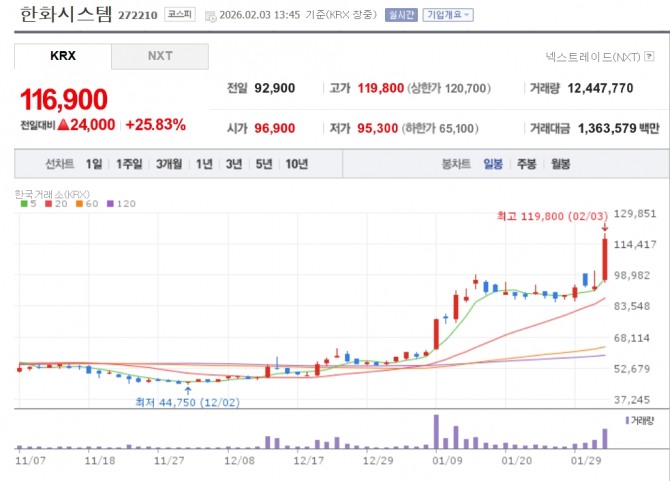The height and width of the screenshot is (481, 670).
Task: Click the 11/07 date axis label
Action: pos(30,461)
